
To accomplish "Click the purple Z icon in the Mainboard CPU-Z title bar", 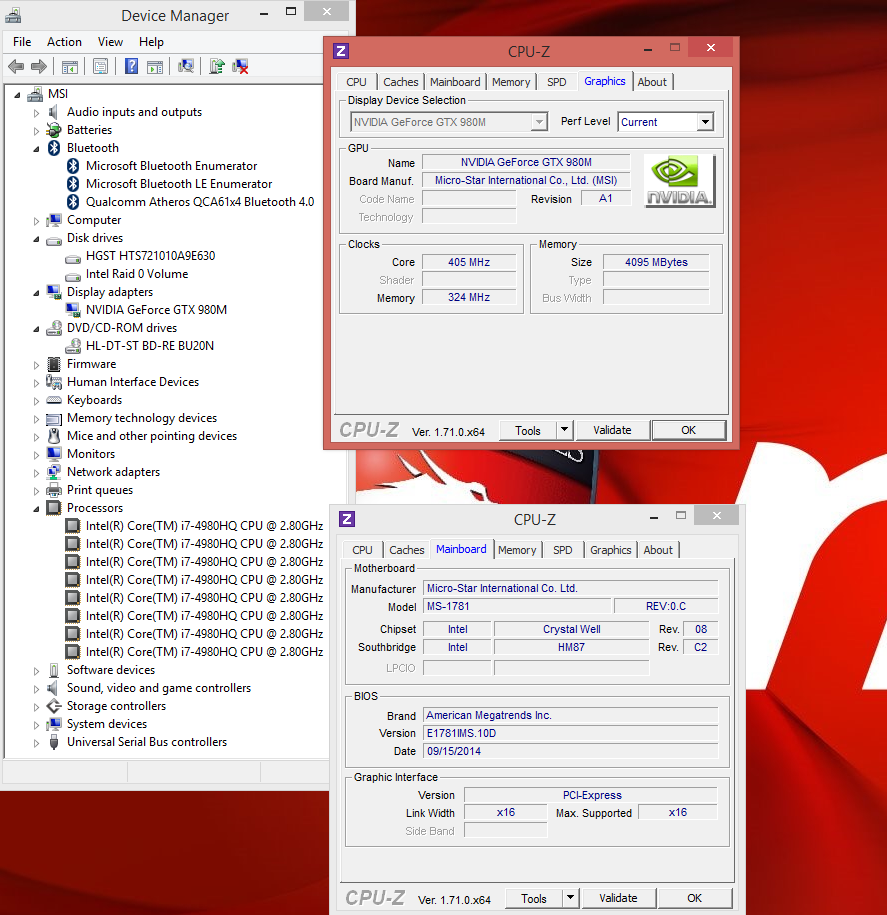I will [x=347, y=519].
